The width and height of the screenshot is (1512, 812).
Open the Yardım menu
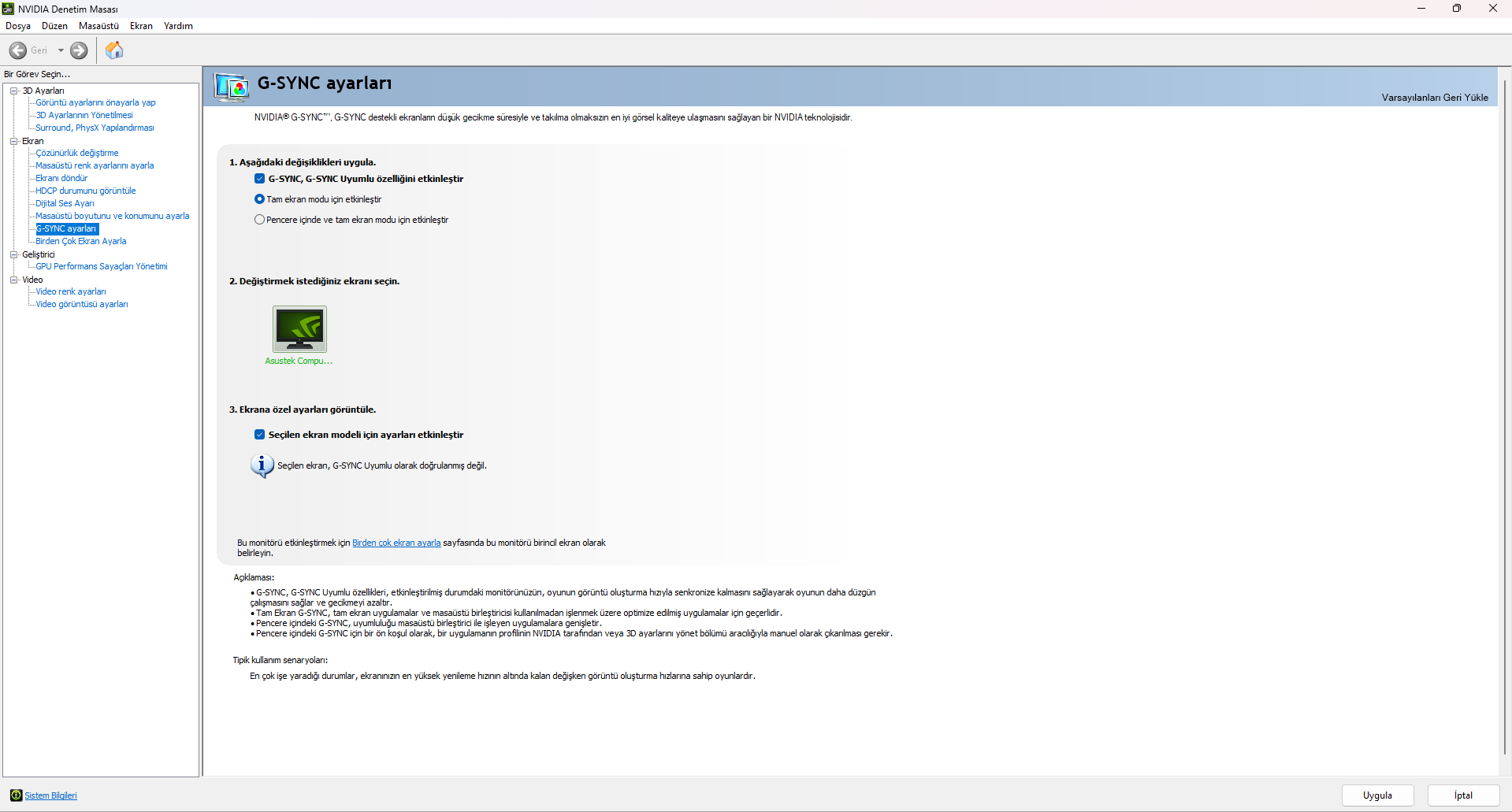click(178, 26)
